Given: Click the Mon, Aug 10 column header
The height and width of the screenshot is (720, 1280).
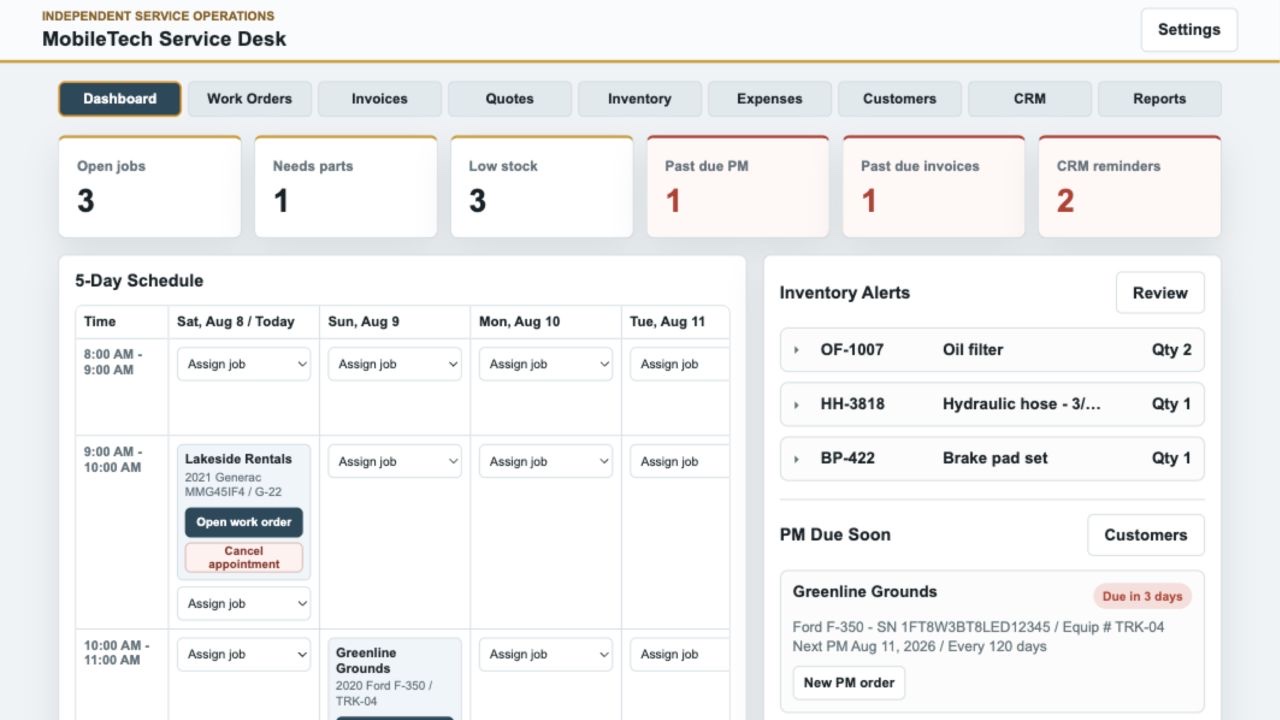Looking at the screenshot, I should 519,322.
